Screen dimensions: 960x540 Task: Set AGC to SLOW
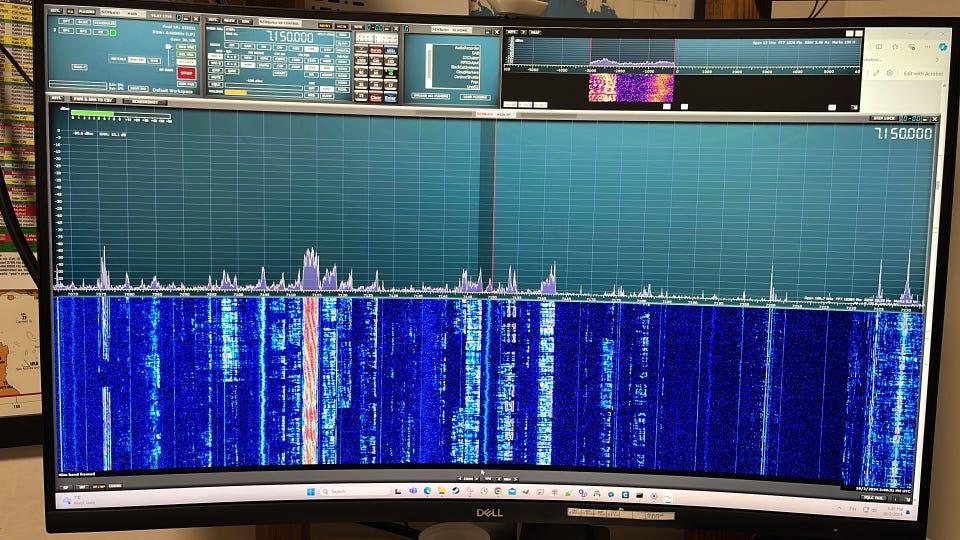pos(327,96)
